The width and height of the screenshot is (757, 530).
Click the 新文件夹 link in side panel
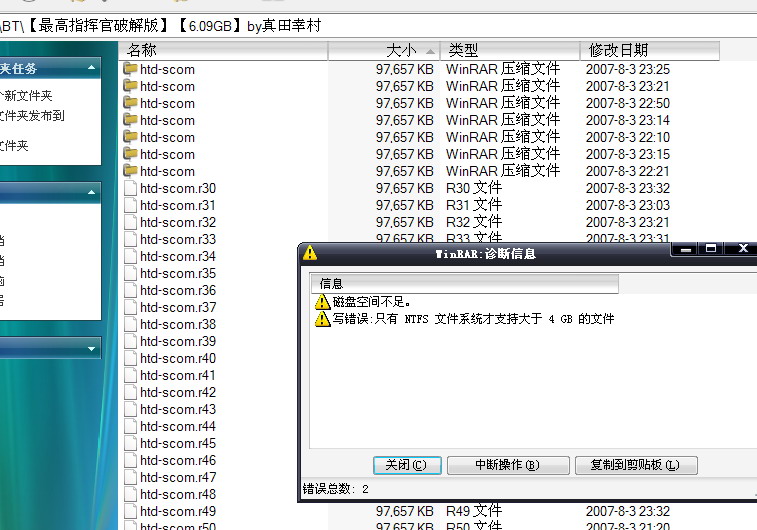[x=28, y=96]
